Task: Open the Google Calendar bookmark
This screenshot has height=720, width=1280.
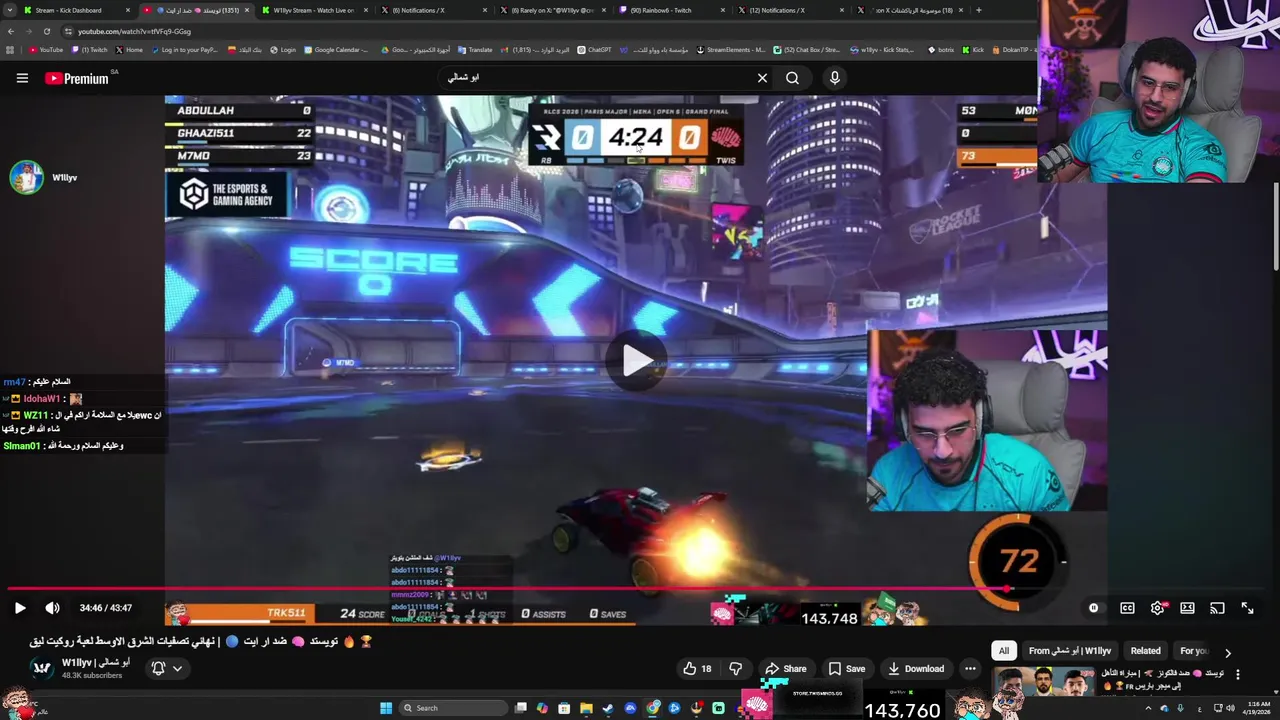Action: click(x=337, y=49)
